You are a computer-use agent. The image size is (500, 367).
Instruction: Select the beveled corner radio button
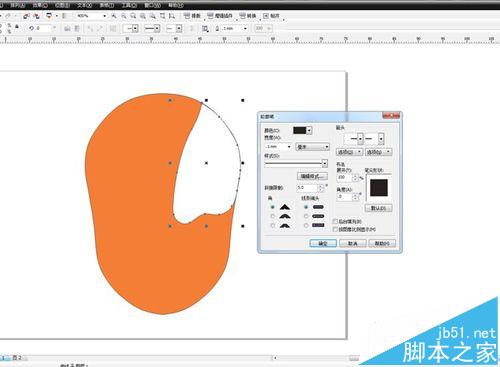(x=273, y=226)
